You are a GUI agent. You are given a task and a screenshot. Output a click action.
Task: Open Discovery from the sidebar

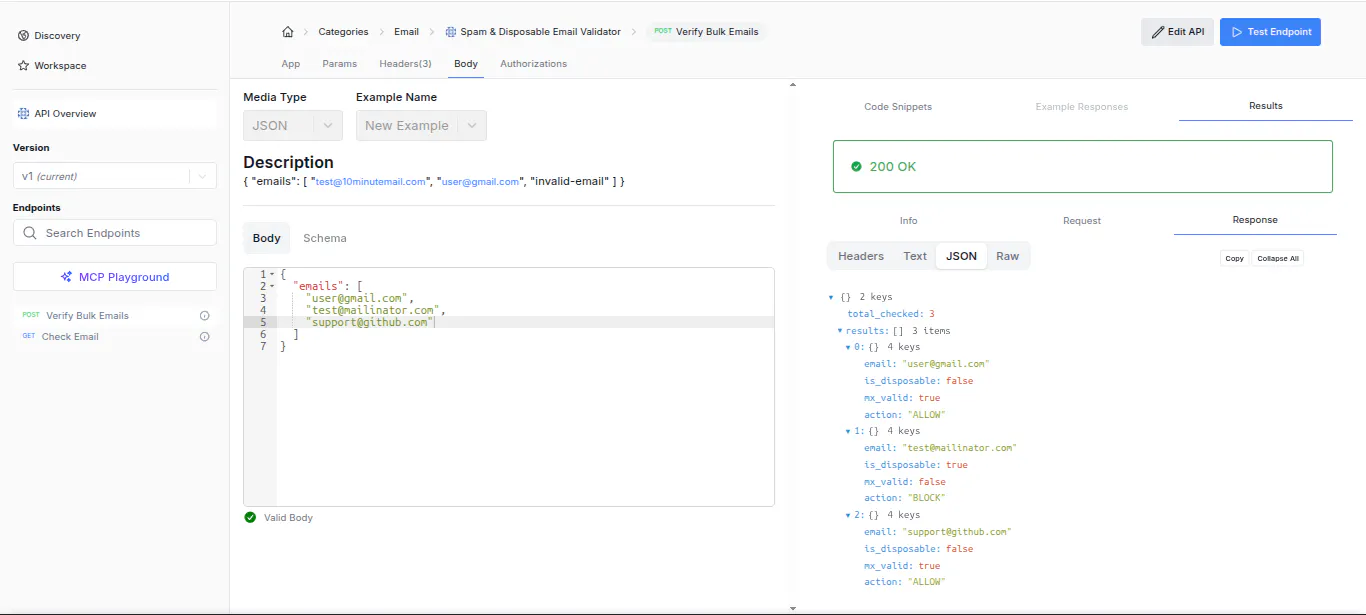tap(50, 36)
